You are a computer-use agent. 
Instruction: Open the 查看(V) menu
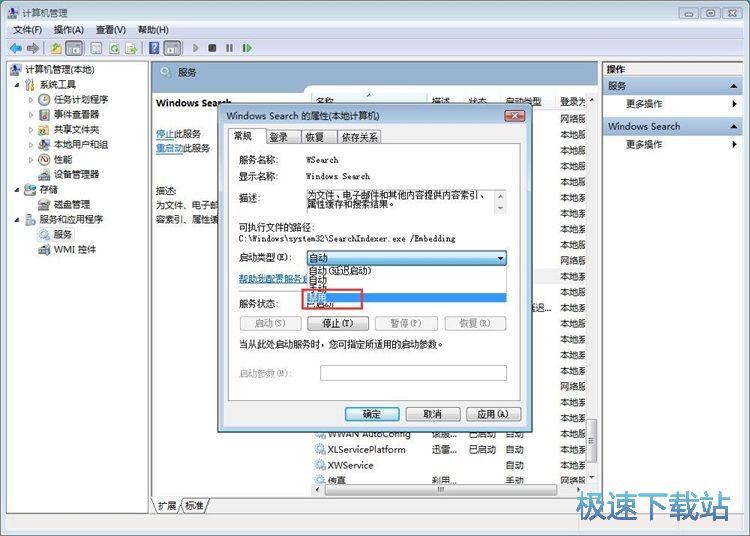point(110,30)
